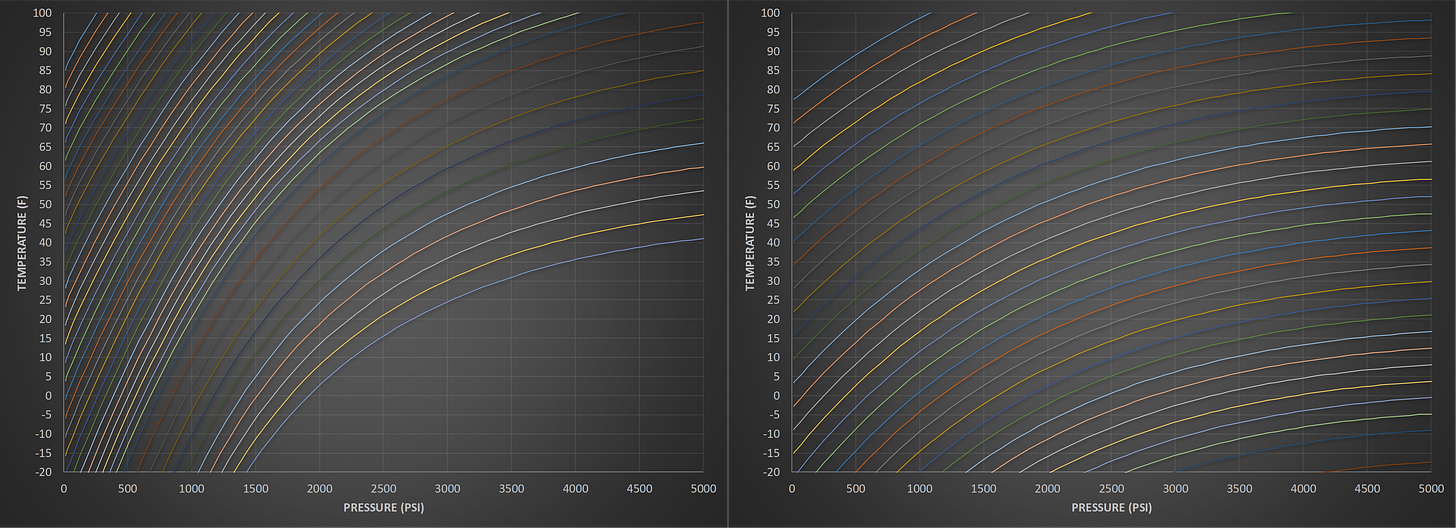Click the 0 pressure origin label on left chart
1456x528 pixels.
point(64,489)
